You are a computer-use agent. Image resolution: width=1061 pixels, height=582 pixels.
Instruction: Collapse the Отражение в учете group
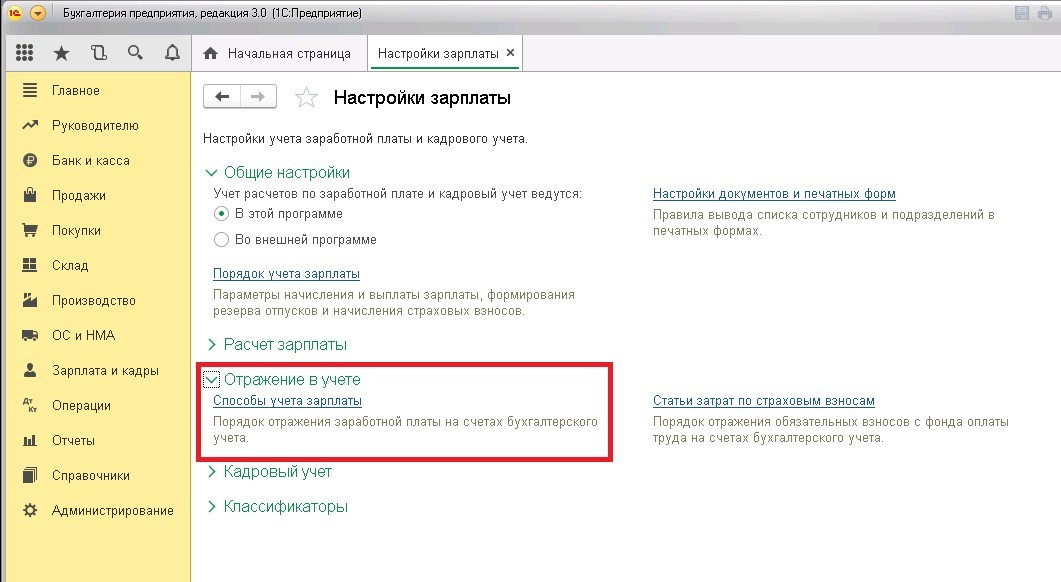[x=211, y=380]
